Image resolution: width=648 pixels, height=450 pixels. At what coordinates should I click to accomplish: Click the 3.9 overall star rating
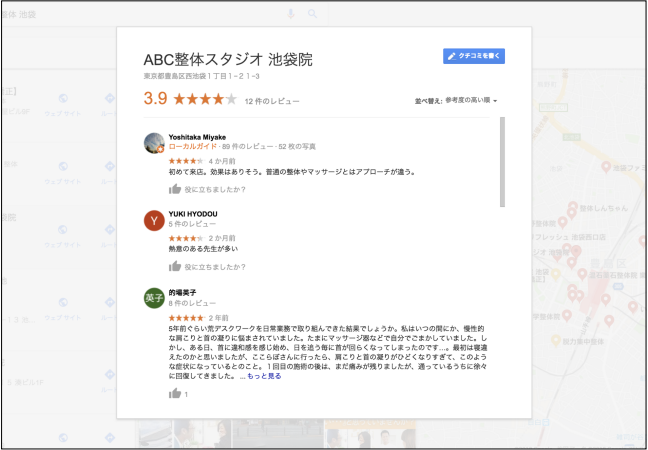coord(190,99)
